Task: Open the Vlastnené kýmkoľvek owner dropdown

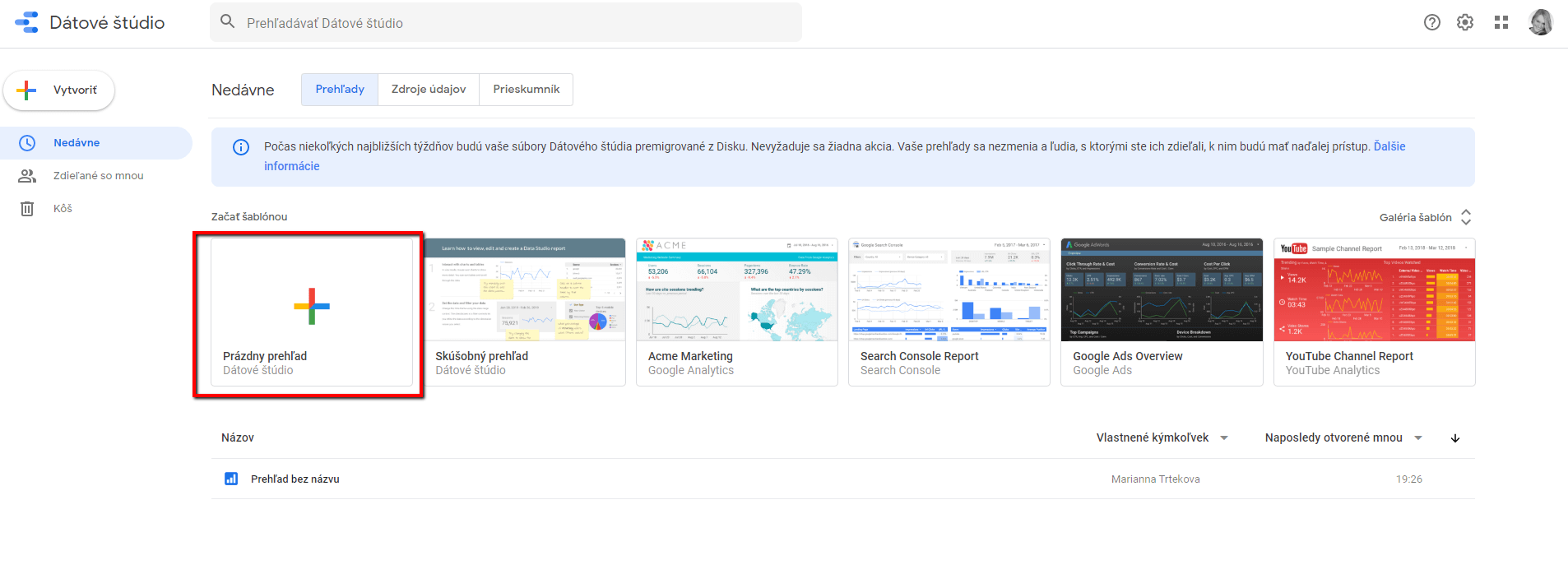Action: point(1162,438)
